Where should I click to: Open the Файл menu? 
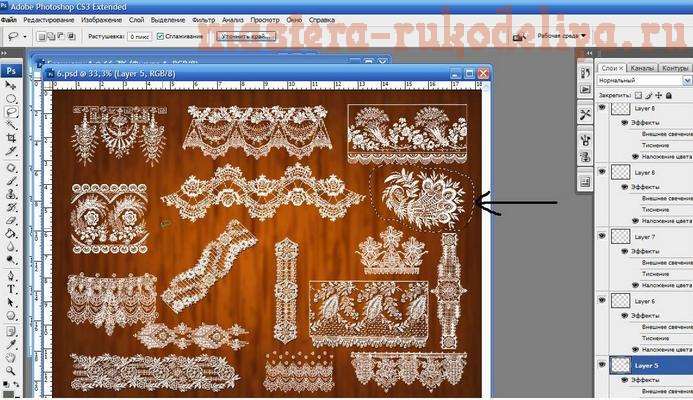pyautogui.click(x=8, y=20)
